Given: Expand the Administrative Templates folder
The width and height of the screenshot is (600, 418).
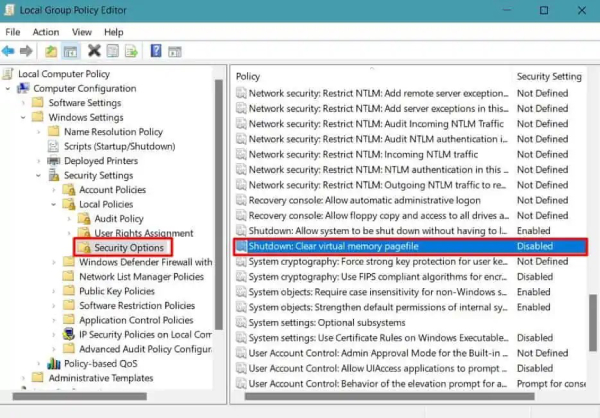Looking at the screenshot, I should click(23, 378).
